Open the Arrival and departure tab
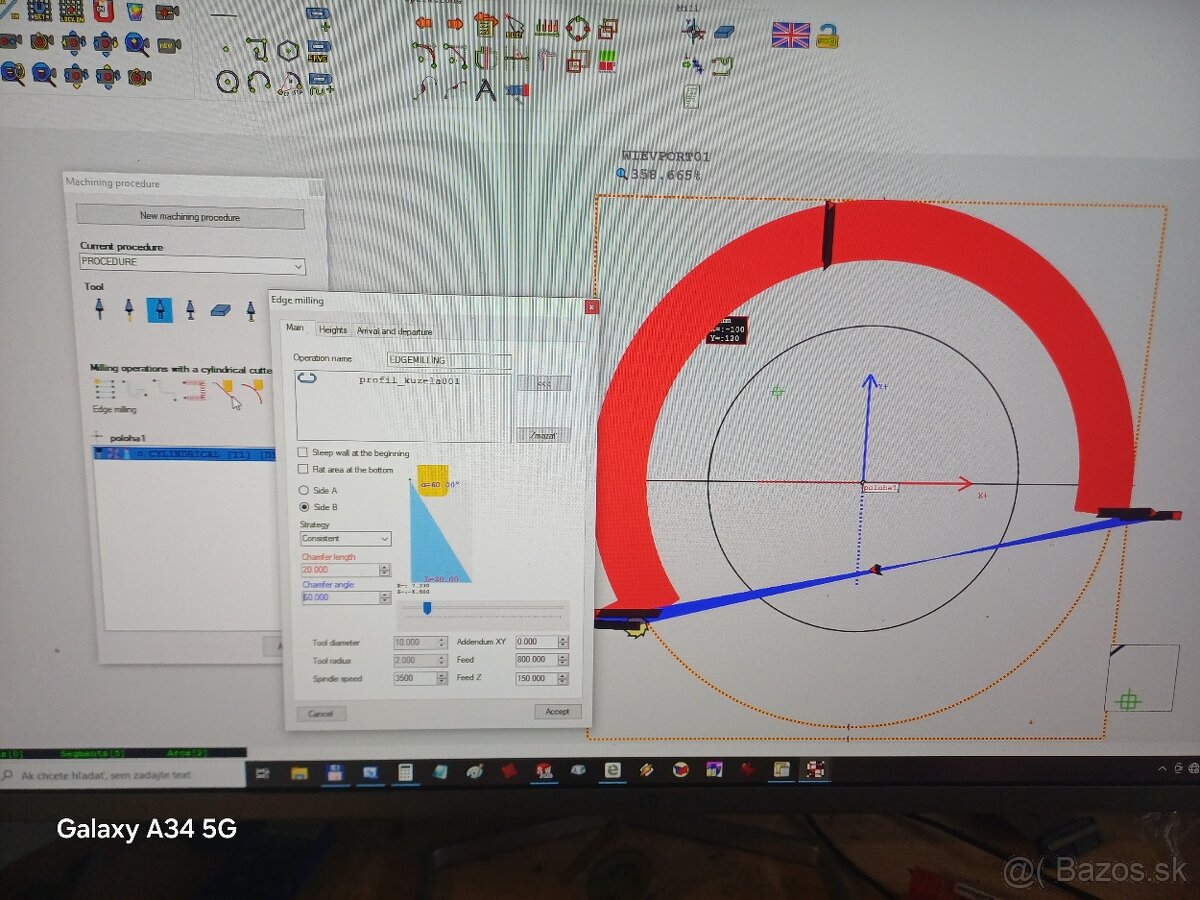The width and height of the screenshot is (1200, 900). click(395, 331)
